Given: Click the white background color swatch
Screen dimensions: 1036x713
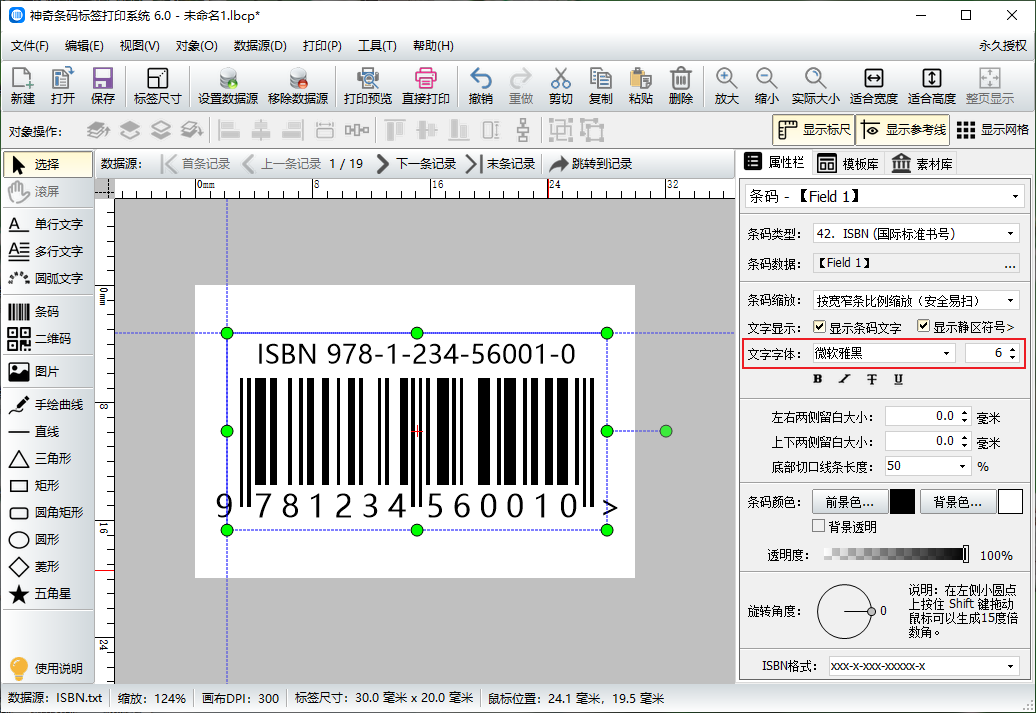Looking at the screenshot, I should [1010, 502].
